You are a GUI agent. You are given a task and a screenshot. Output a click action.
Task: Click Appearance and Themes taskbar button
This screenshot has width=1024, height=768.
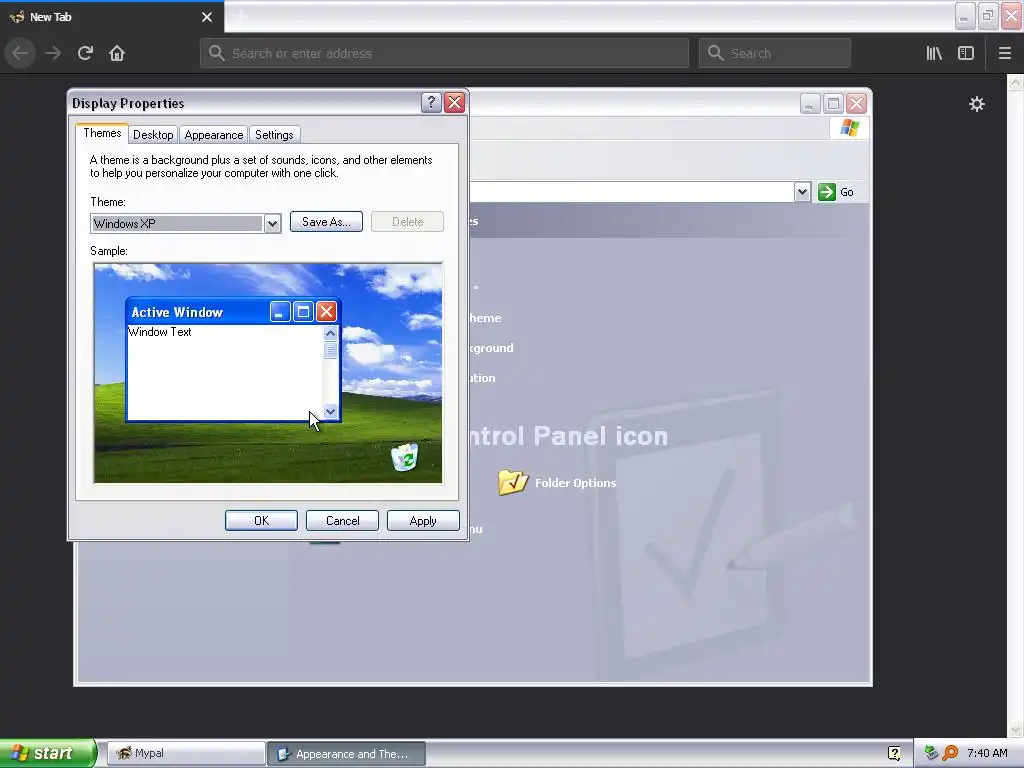click(347, 754)
